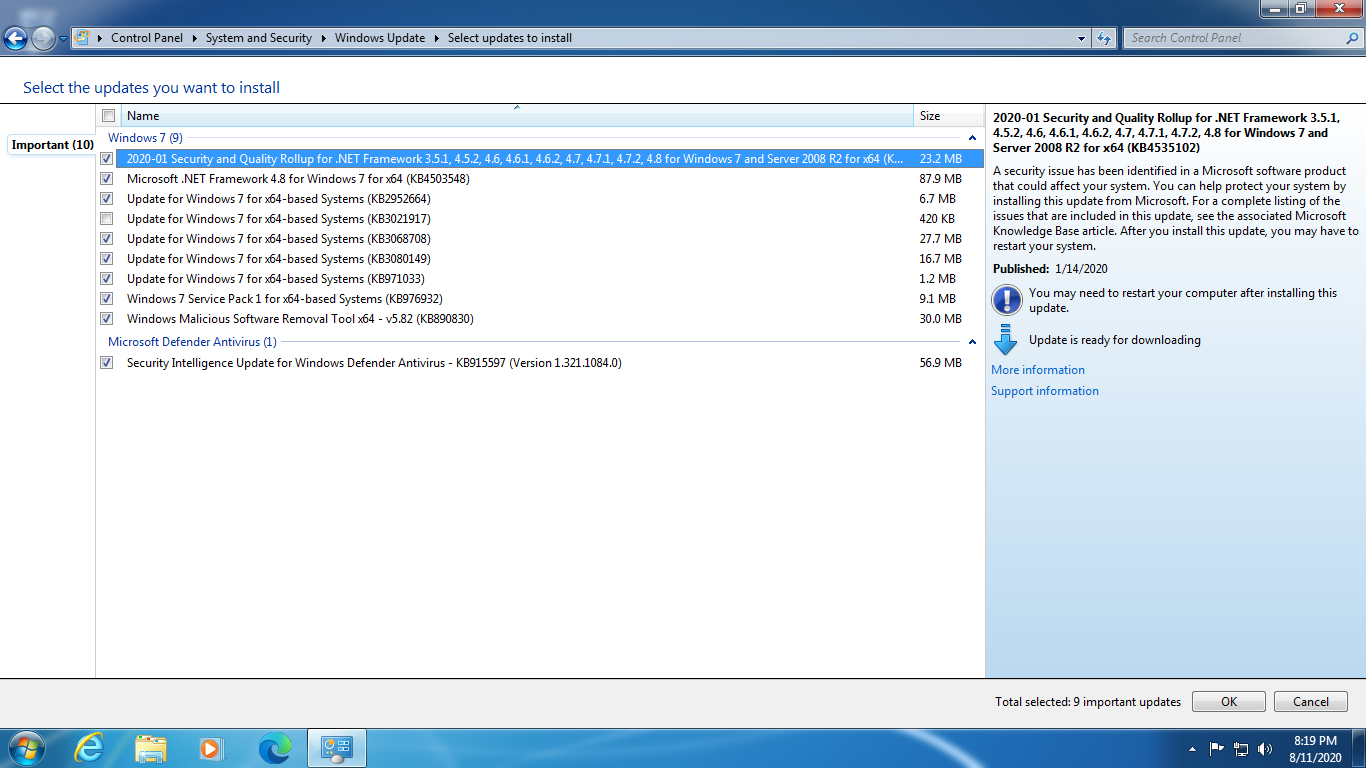Image resolution: width=1366 pixels, height=768 pixels.
Task: Click the 56.9 MB size value
Action: click(940, 363)
